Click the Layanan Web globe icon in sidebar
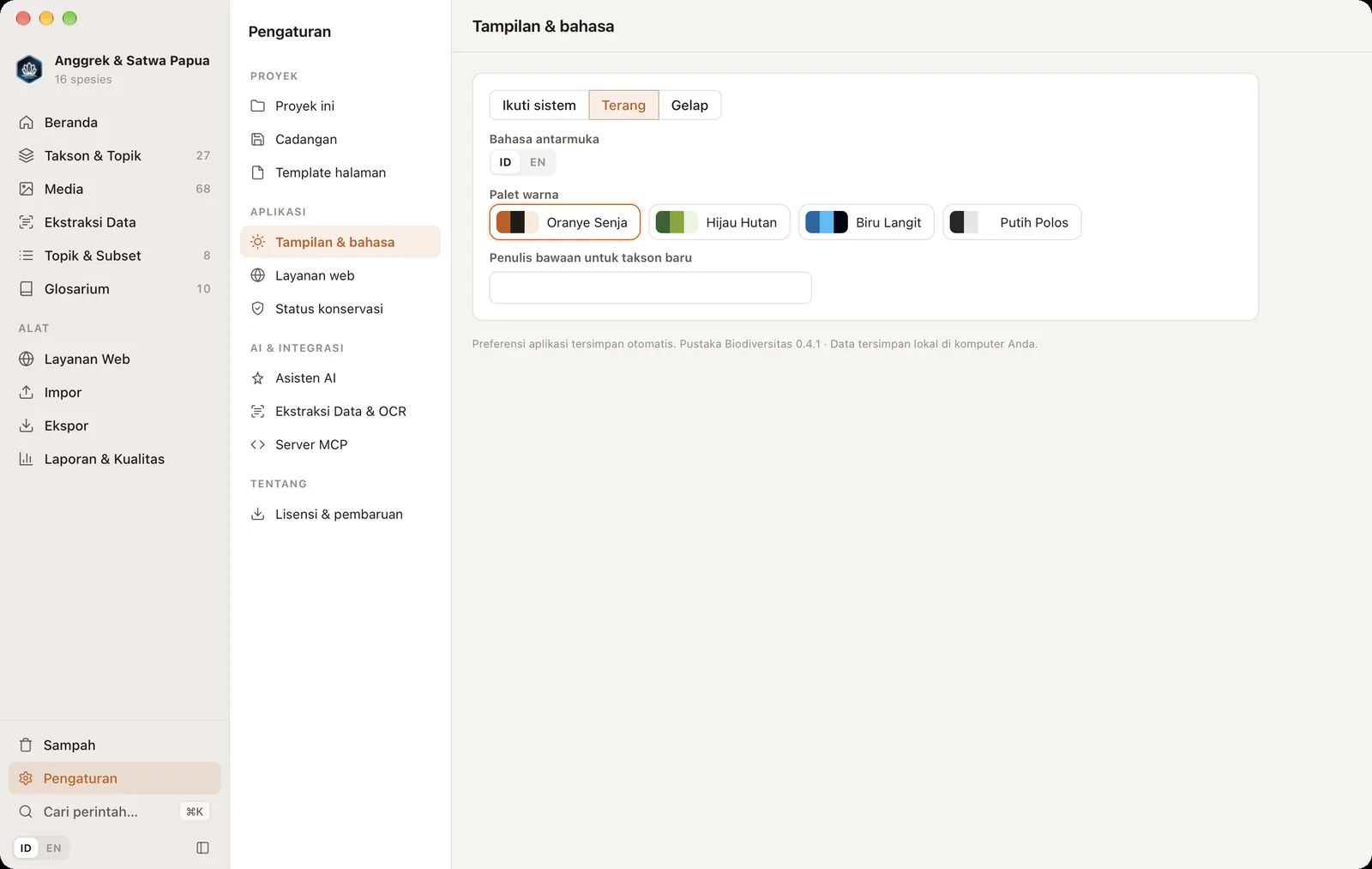Screen dimensions: 1372x869 coord(27,359)
